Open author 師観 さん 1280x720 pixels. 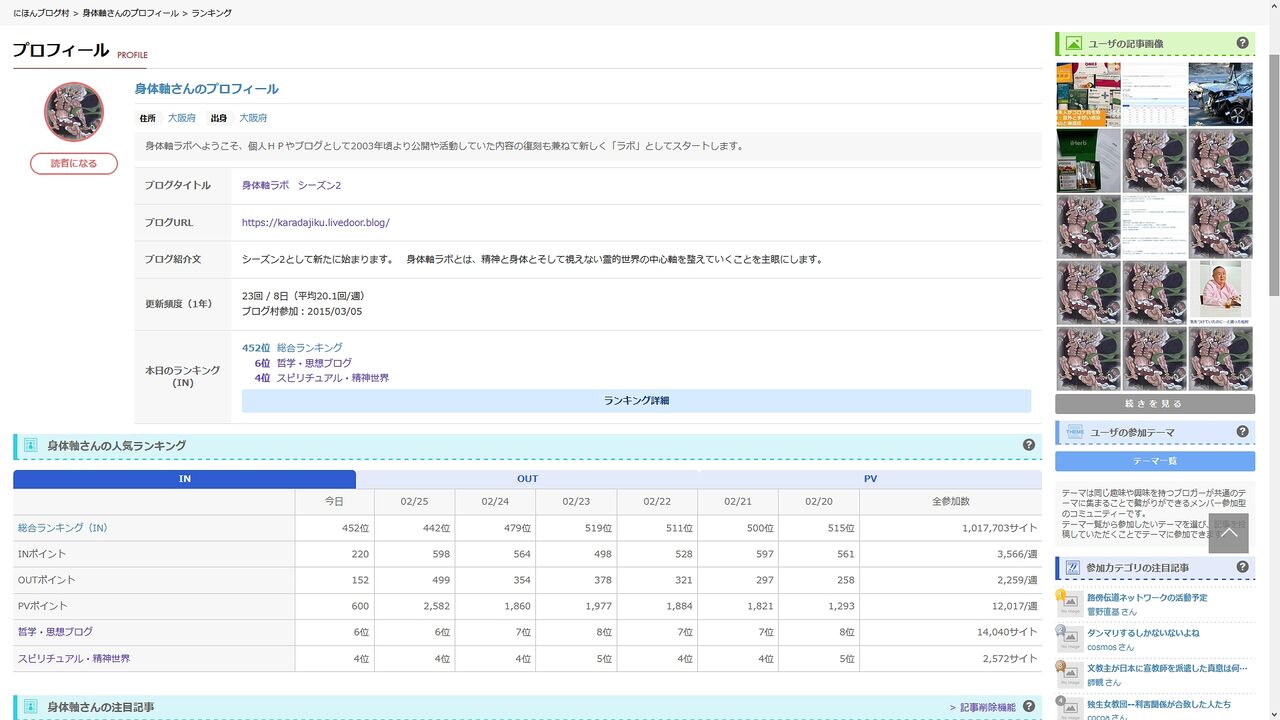click(x=1104, y=682)
